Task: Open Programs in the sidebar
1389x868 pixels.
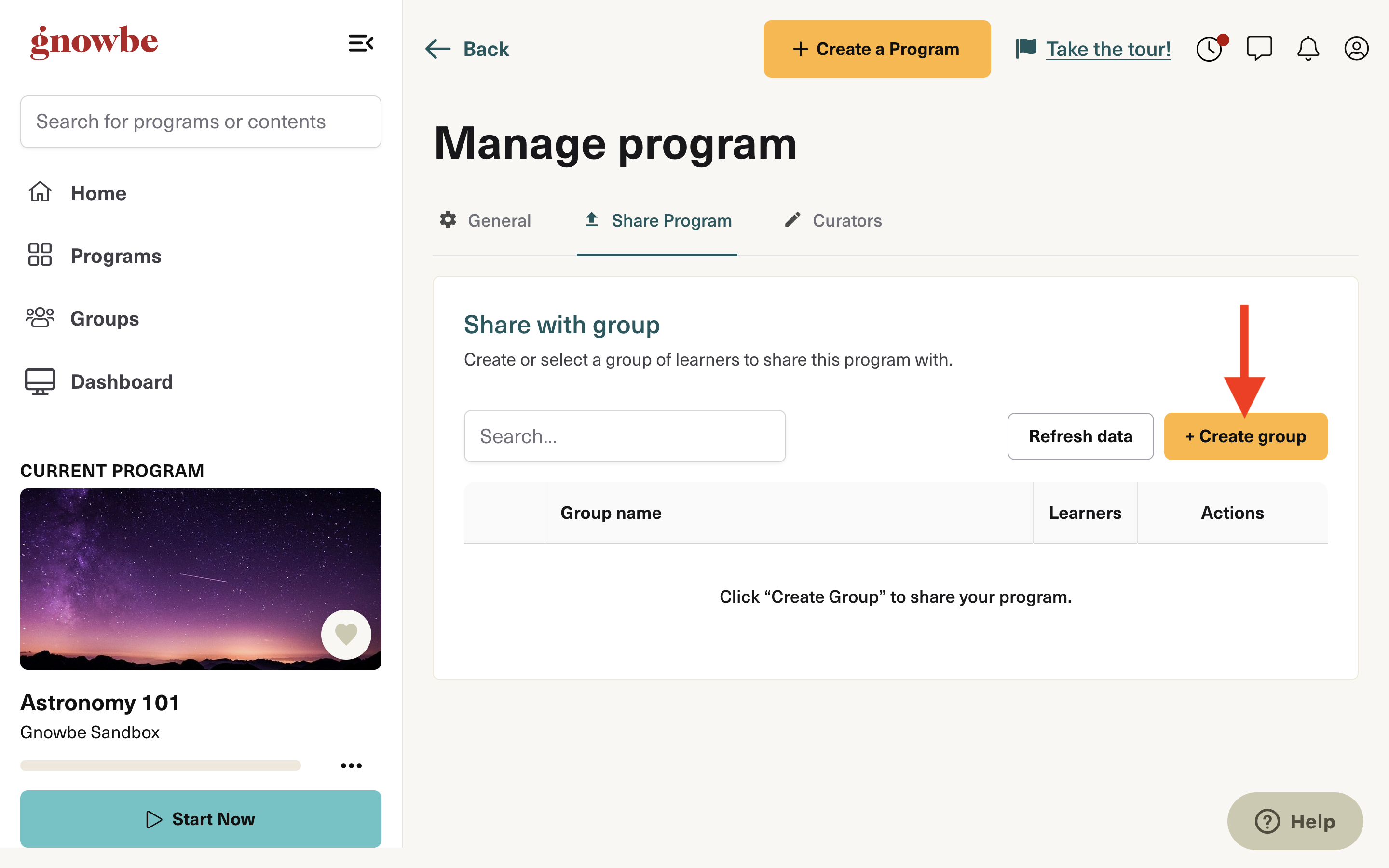Action: [x=95, y=256]
